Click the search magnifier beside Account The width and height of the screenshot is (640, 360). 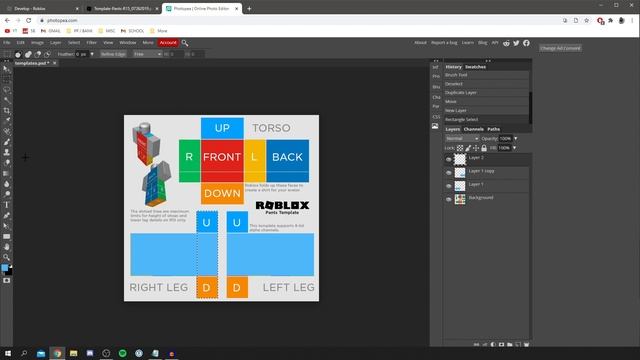point(185,43)
